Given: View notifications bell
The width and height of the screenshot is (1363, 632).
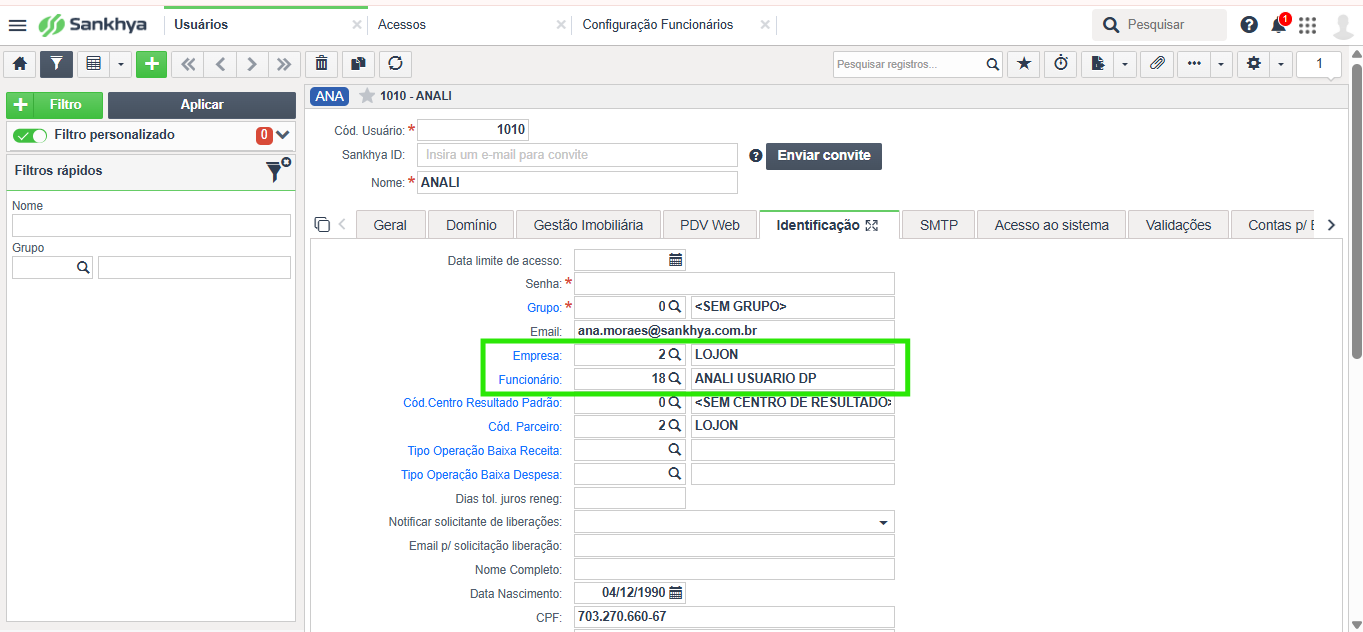Looking at the screenshot, I should coord(1278,24).
